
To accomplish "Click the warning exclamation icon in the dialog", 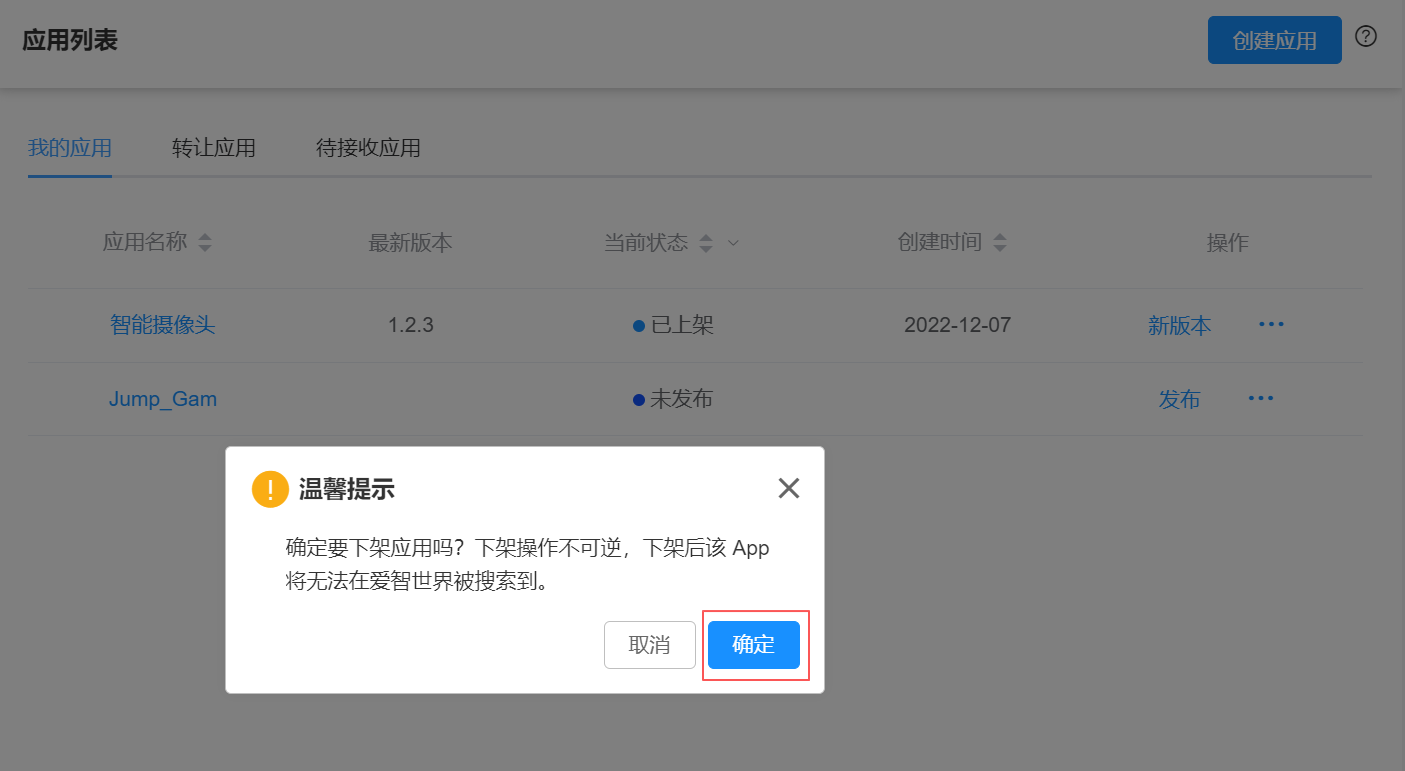I will pyautogui.click(x=270, y=489).
